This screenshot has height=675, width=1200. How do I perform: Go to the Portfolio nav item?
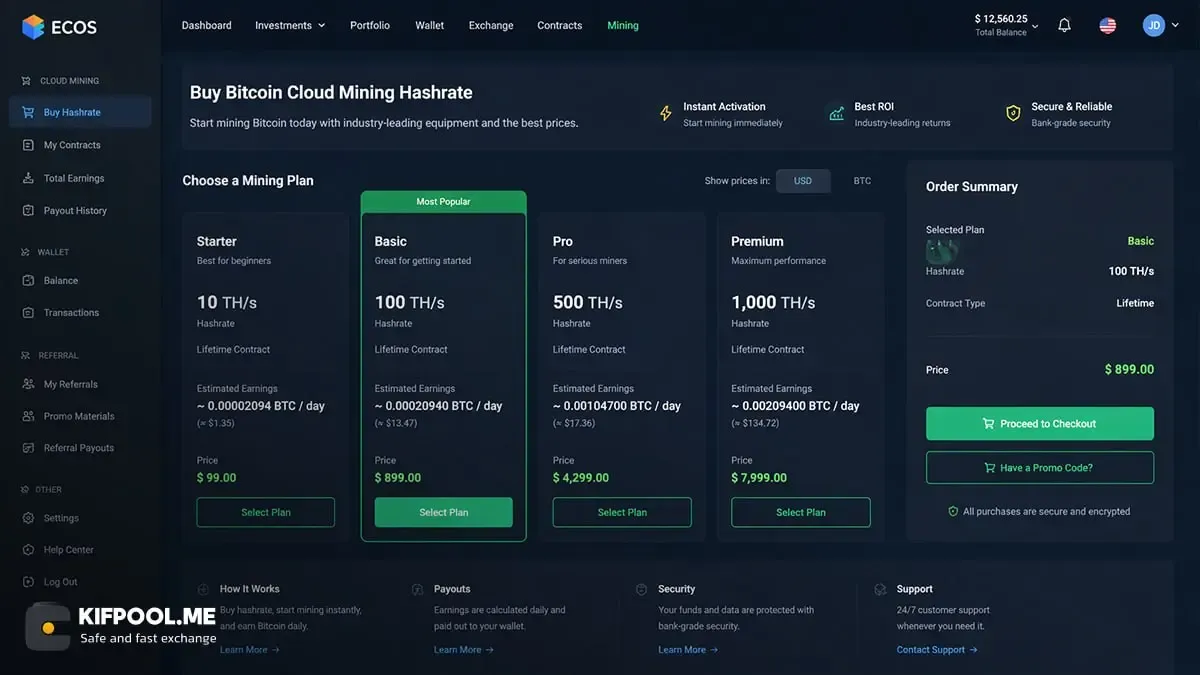pos(370,25)
